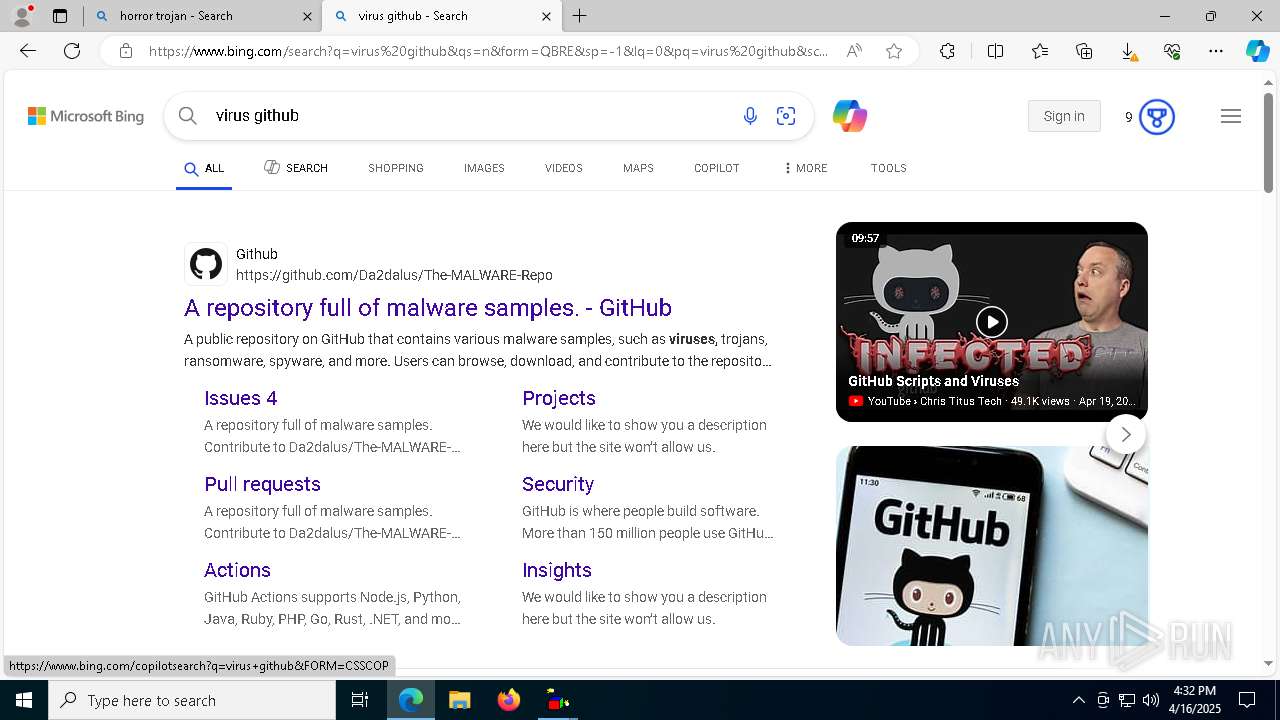The height and width of the screenshot is (720, 1280).
Task: Open Task View on the taskbar
Action: click(x=360, y=700)
